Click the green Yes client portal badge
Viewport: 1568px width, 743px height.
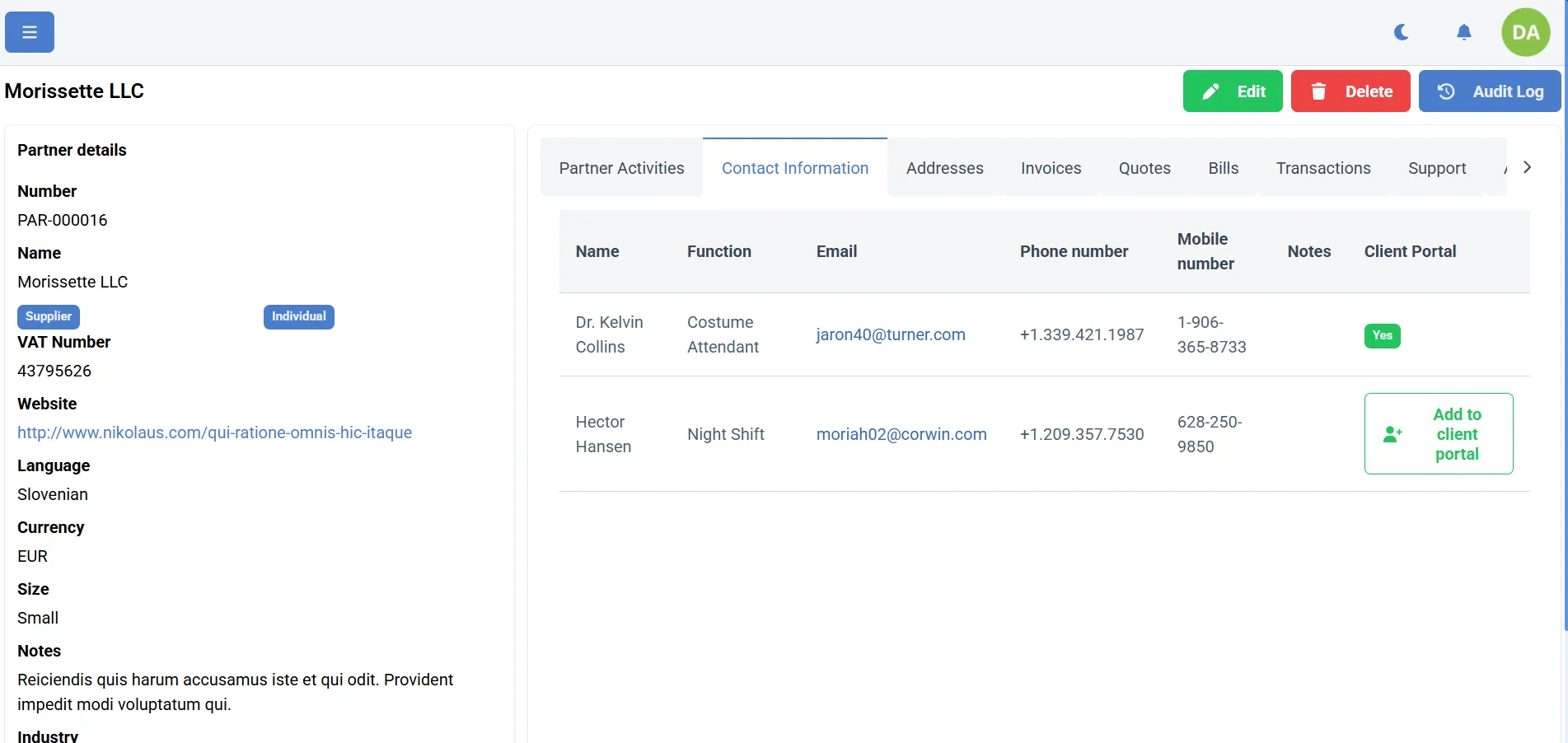pyautogui.click(x=1382, y=335)
